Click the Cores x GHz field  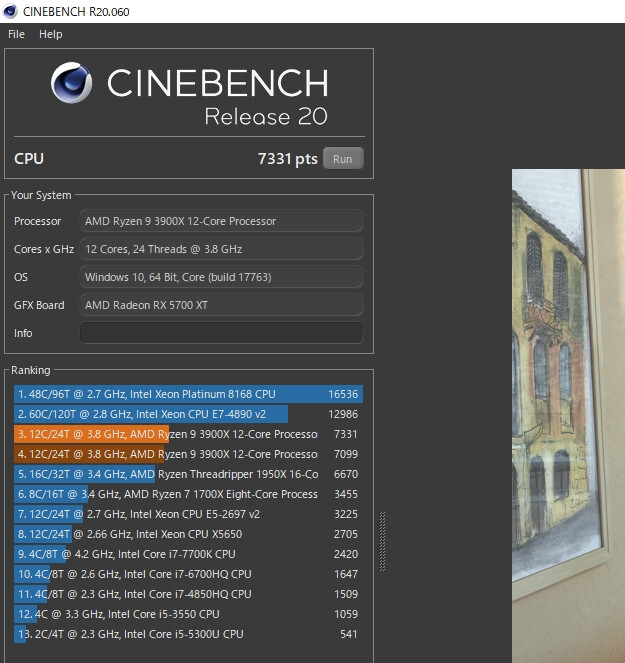tap(221, 249)
